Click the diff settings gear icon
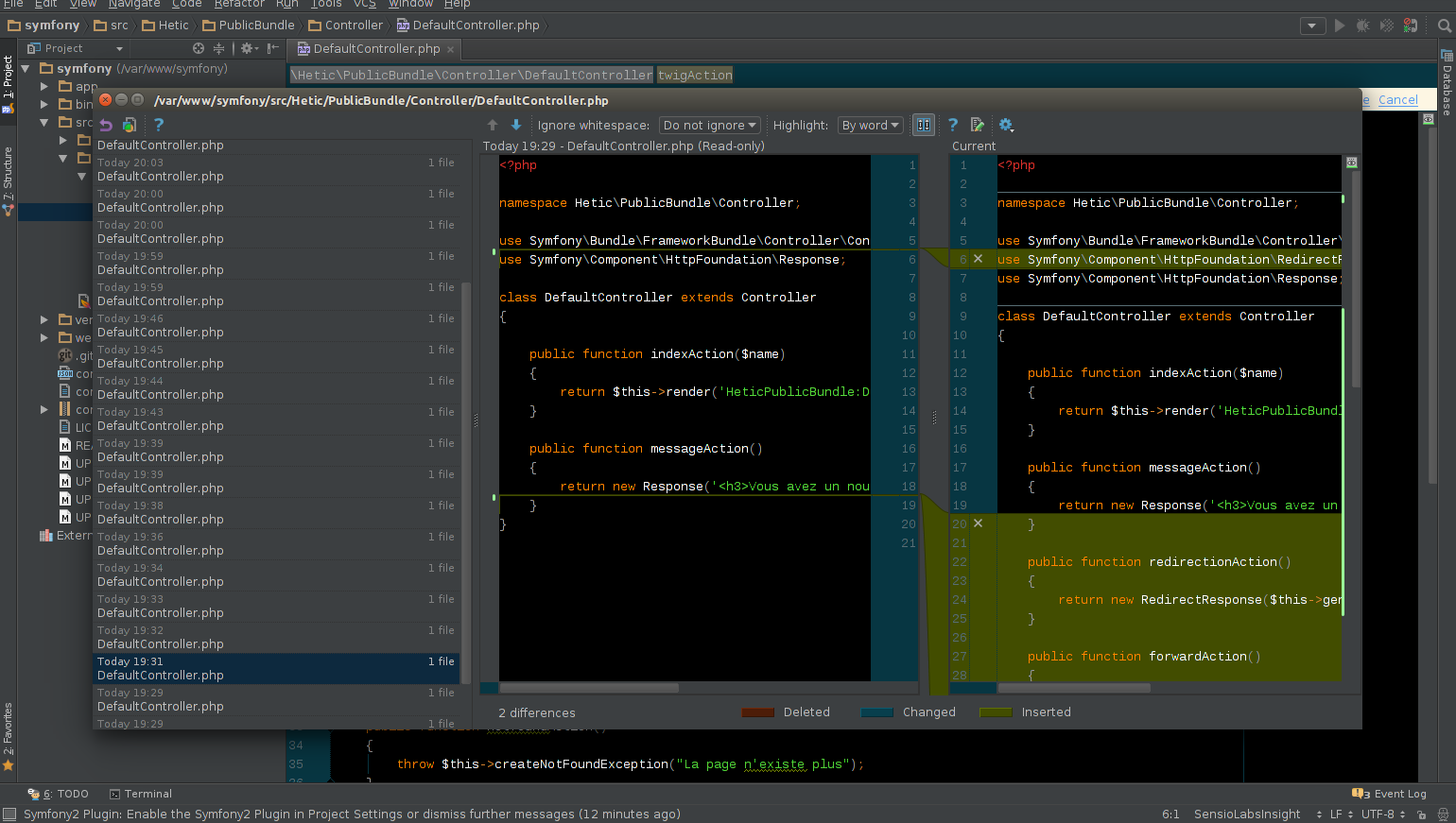Screen dimensions: 1456x823 pyautogui.click(x=1005, y=125)
